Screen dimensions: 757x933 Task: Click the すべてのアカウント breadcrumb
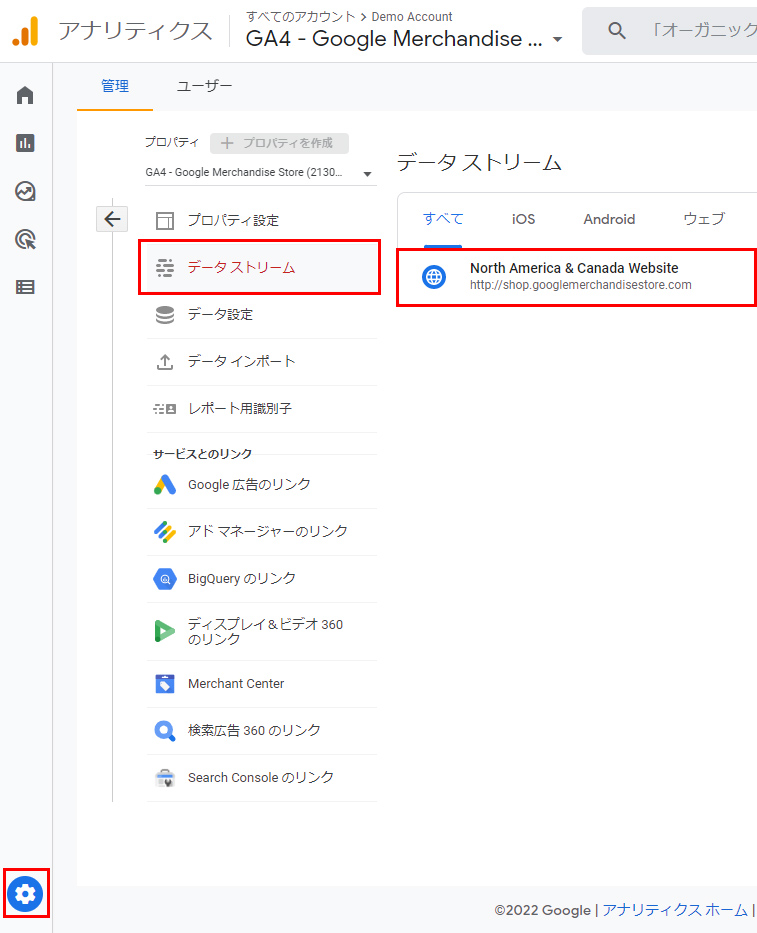[301, 17]
